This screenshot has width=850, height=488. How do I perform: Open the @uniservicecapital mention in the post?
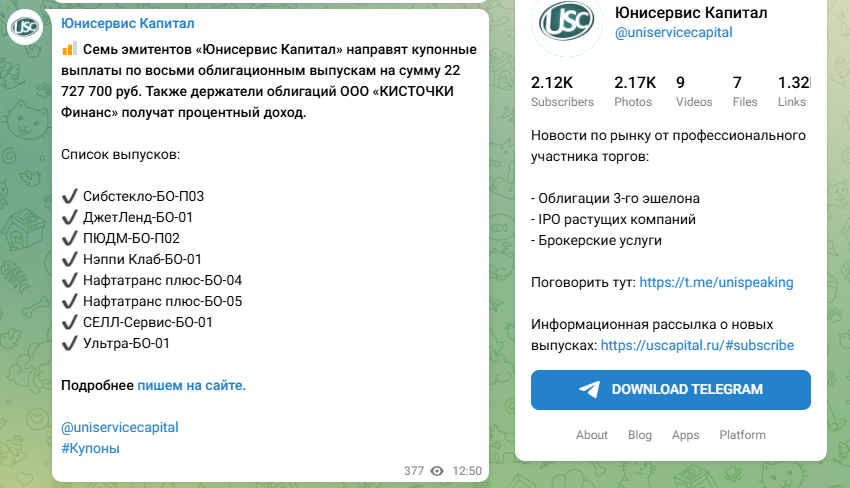click(x=120, y=427)
